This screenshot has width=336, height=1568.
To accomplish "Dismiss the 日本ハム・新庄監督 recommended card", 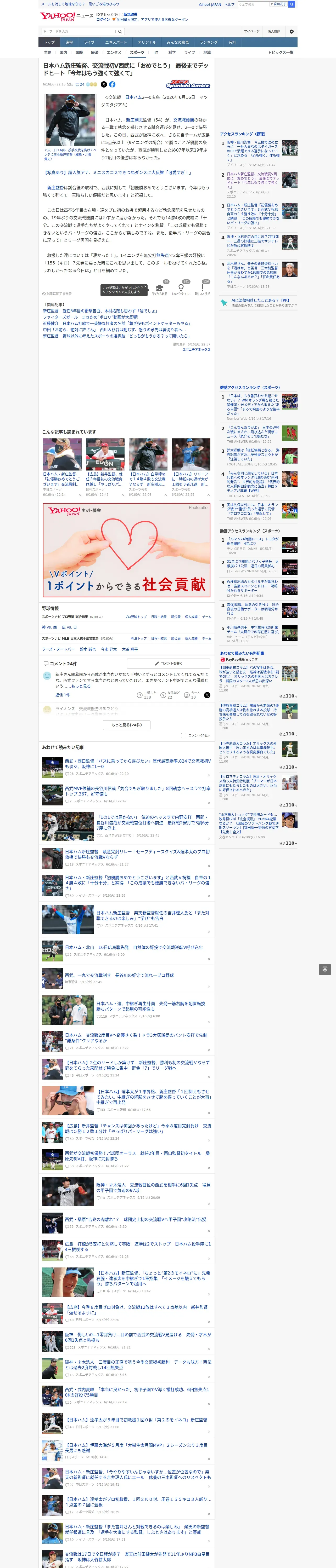I will pos(79,495).
